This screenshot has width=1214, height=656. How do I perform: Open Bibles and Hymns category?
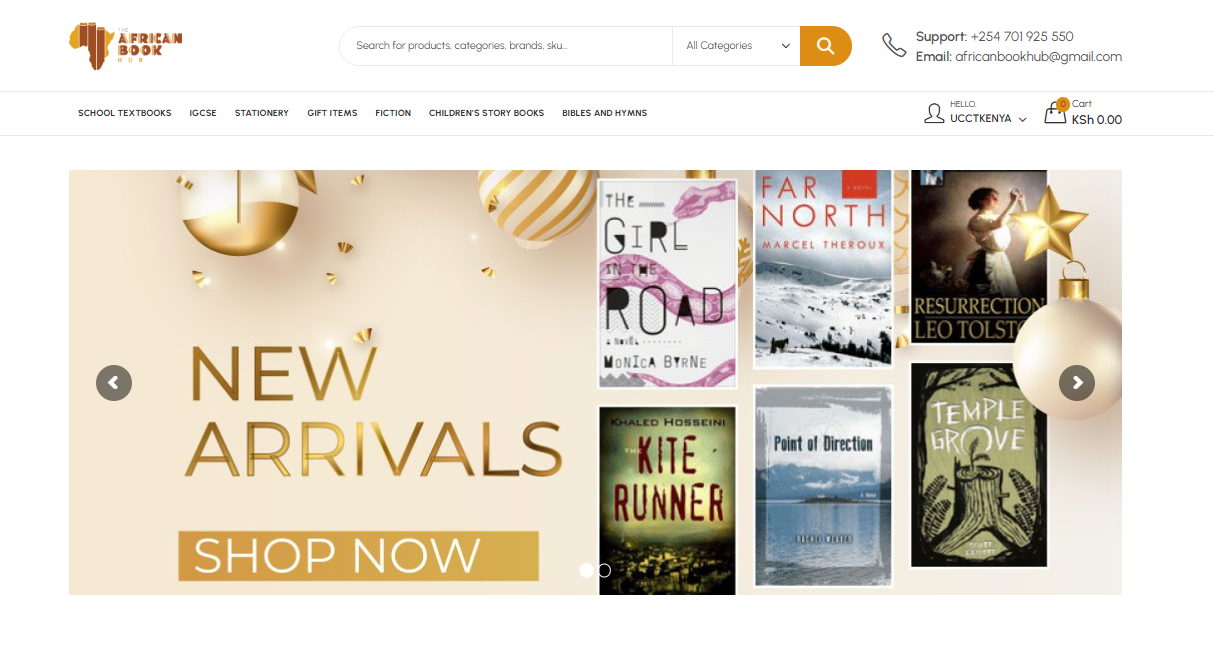point(604,113)
